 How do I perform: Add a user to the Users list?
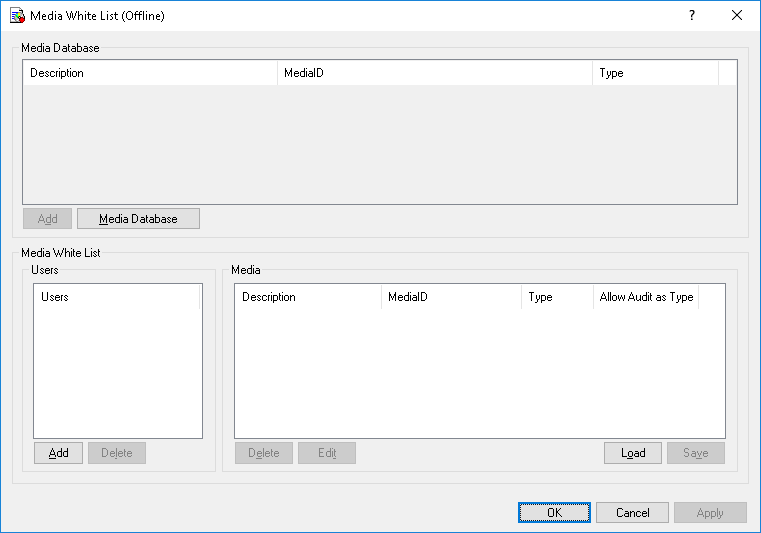click(x=58, y=453)
